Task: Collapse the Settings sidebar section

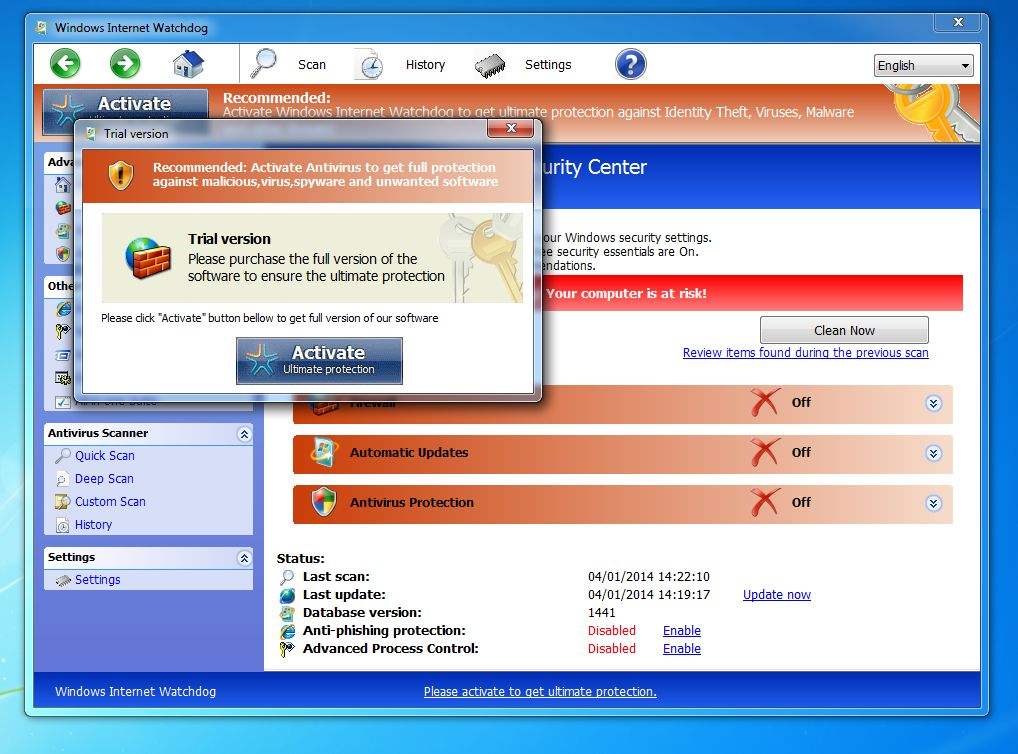Action: click(x=244, y=558)
